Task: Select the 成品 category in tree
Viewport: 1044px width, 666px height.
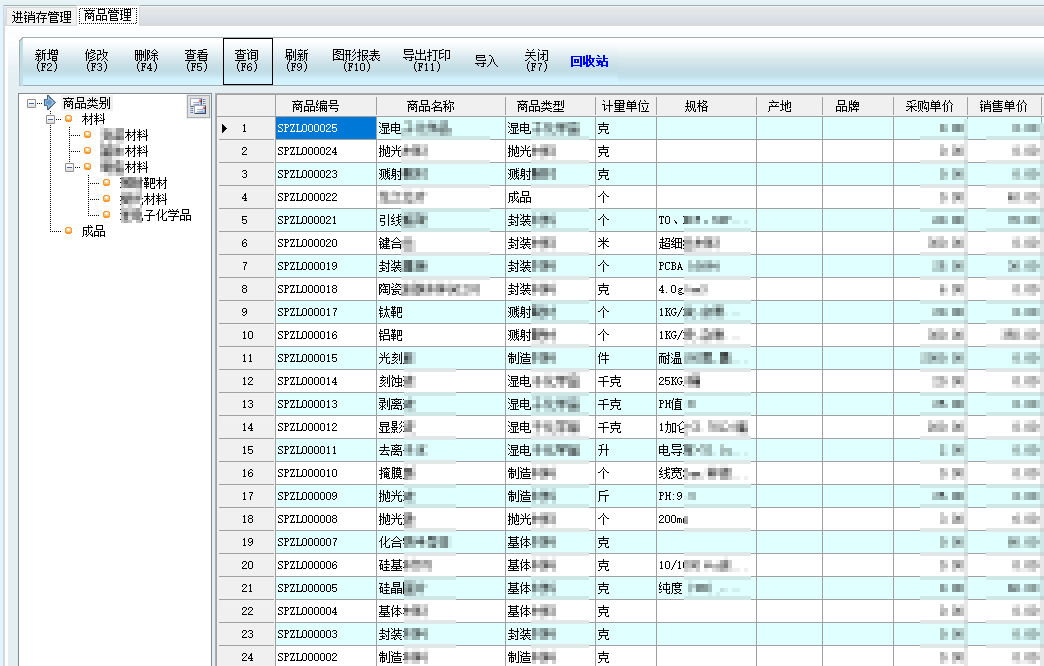Action: click(93, 231)
